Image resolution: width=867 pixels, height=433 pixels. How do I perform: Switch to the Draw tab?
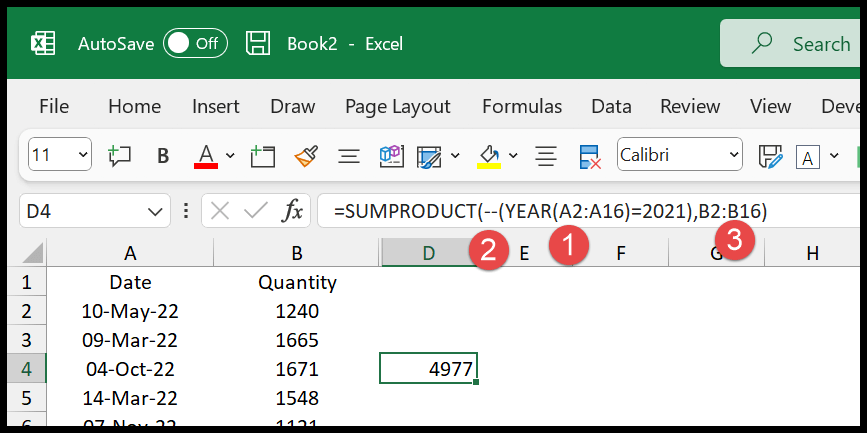[x=293, y=106]
